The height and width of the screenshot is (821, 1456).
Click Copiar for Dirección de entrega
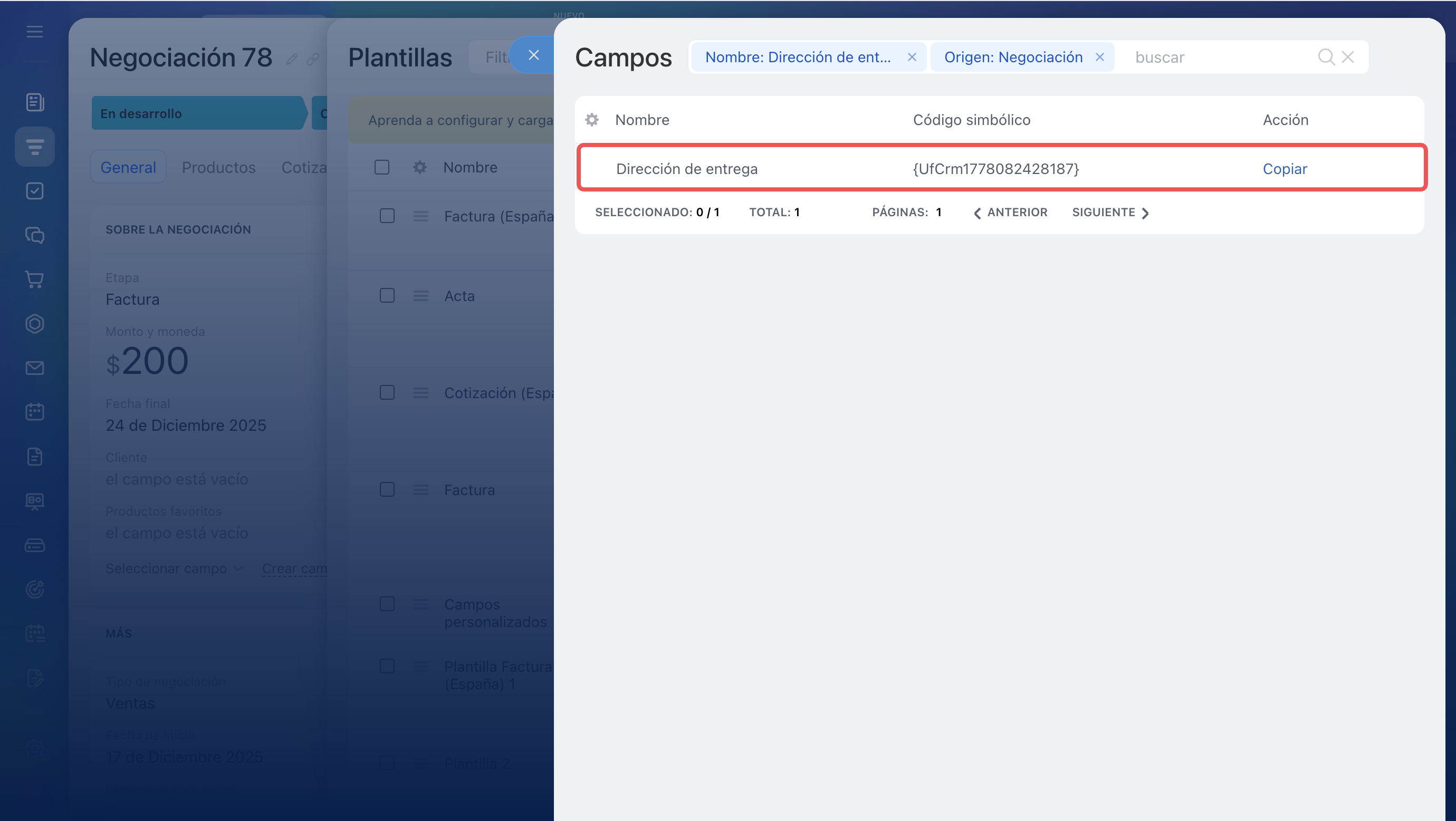pos(1285,168)
